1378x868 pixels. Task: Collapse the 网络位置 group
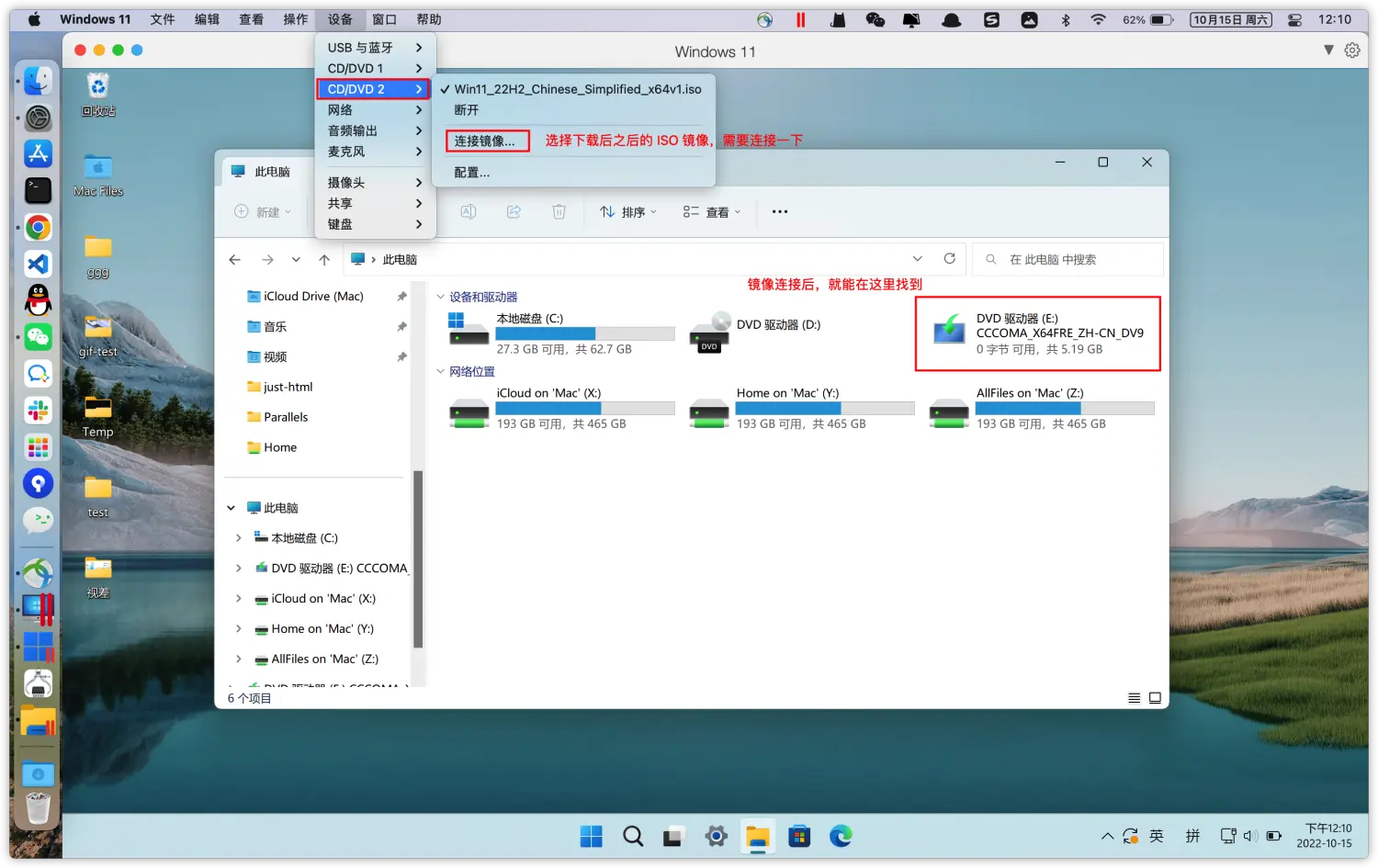click(x=440, y=371)
